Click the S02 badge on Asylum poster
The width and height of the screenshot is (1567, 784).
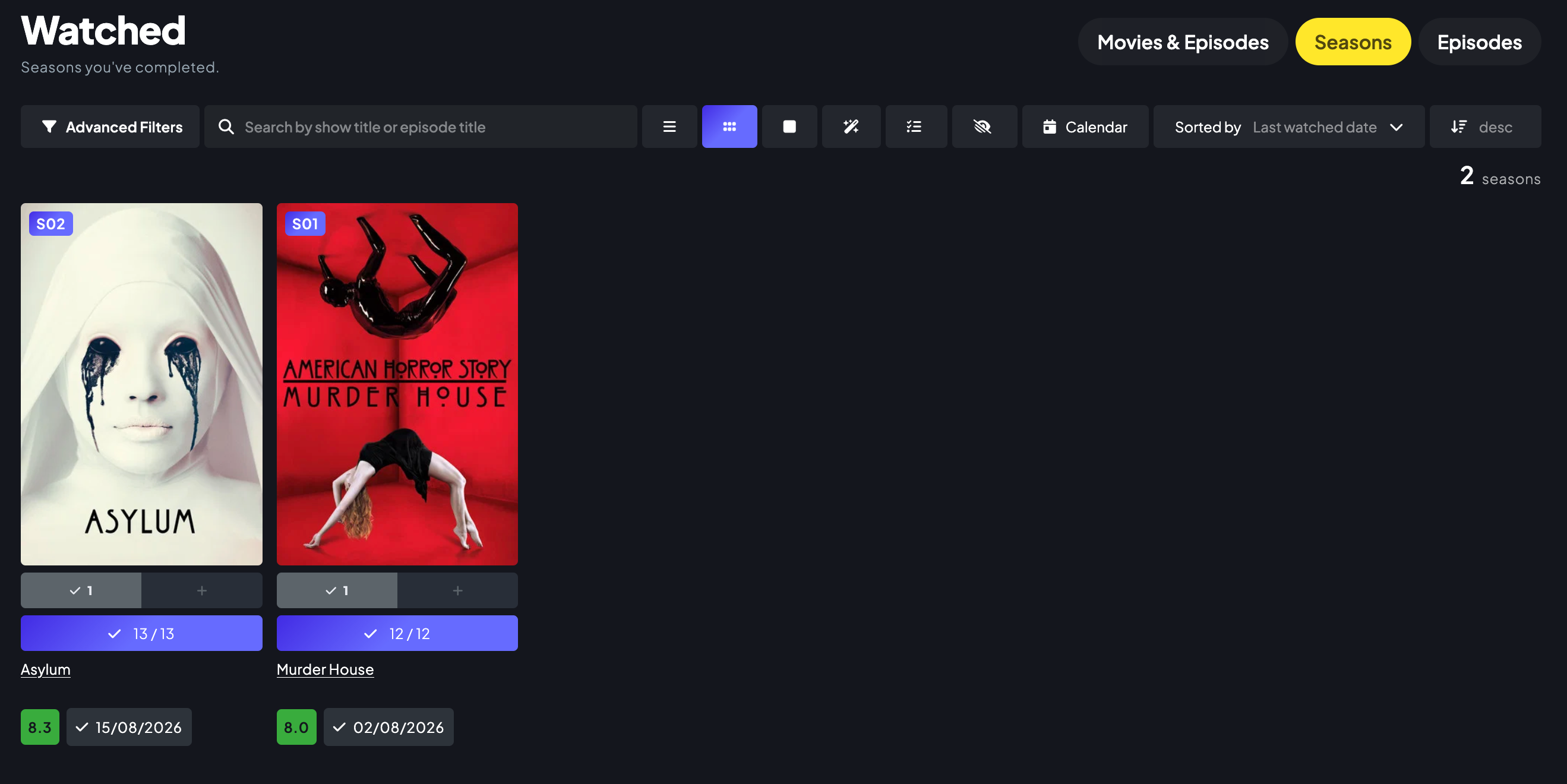pyautogui.click(x=51, y=224)
